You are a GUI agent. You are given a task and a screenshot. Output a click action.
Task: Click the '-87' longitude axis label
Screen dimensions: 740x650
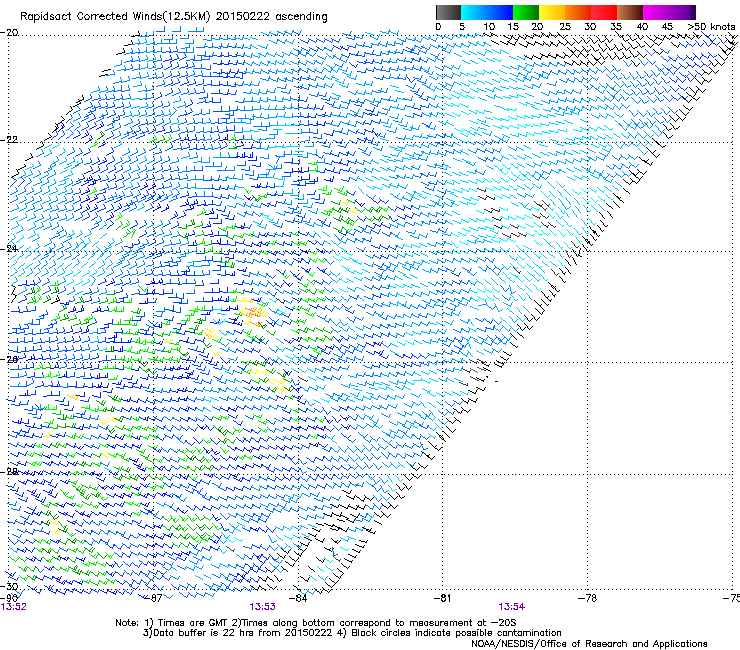152,598
